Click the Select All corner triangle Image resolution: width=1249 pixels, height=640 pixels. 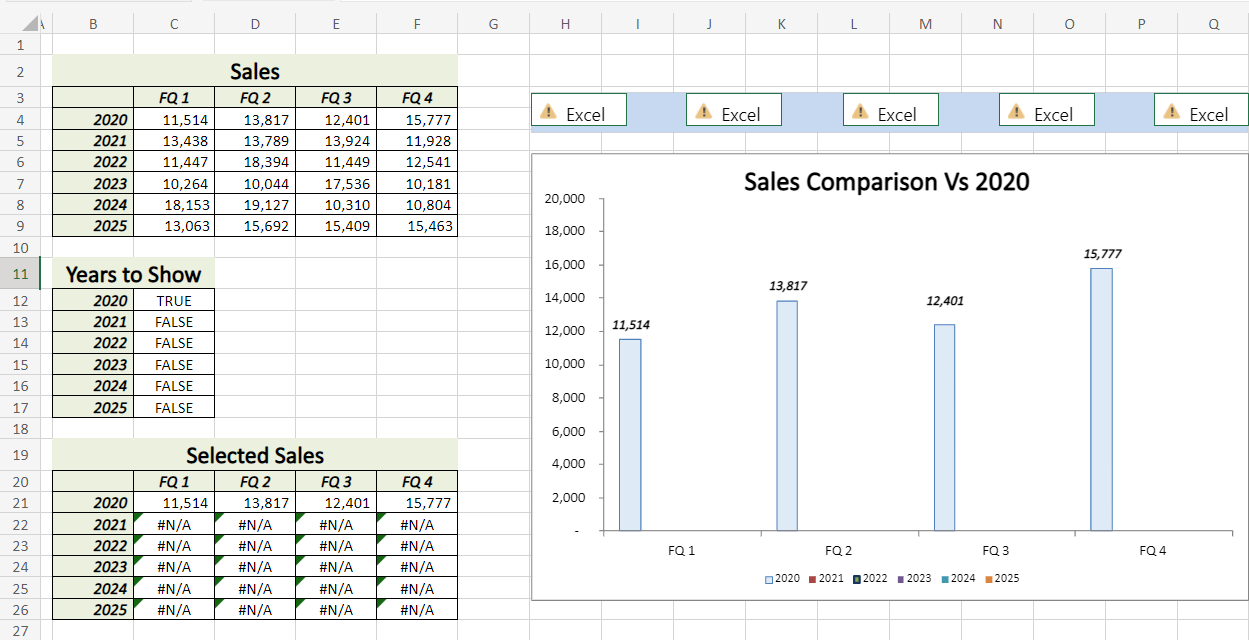tap(31, 24)
